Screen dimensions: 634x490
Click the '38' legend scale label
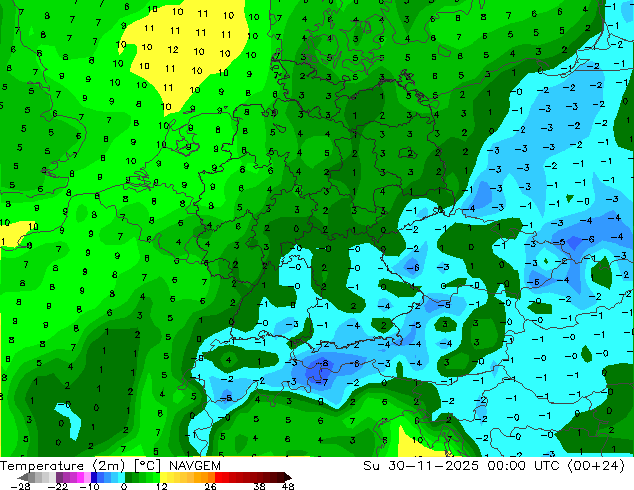[x=260, y=486]
